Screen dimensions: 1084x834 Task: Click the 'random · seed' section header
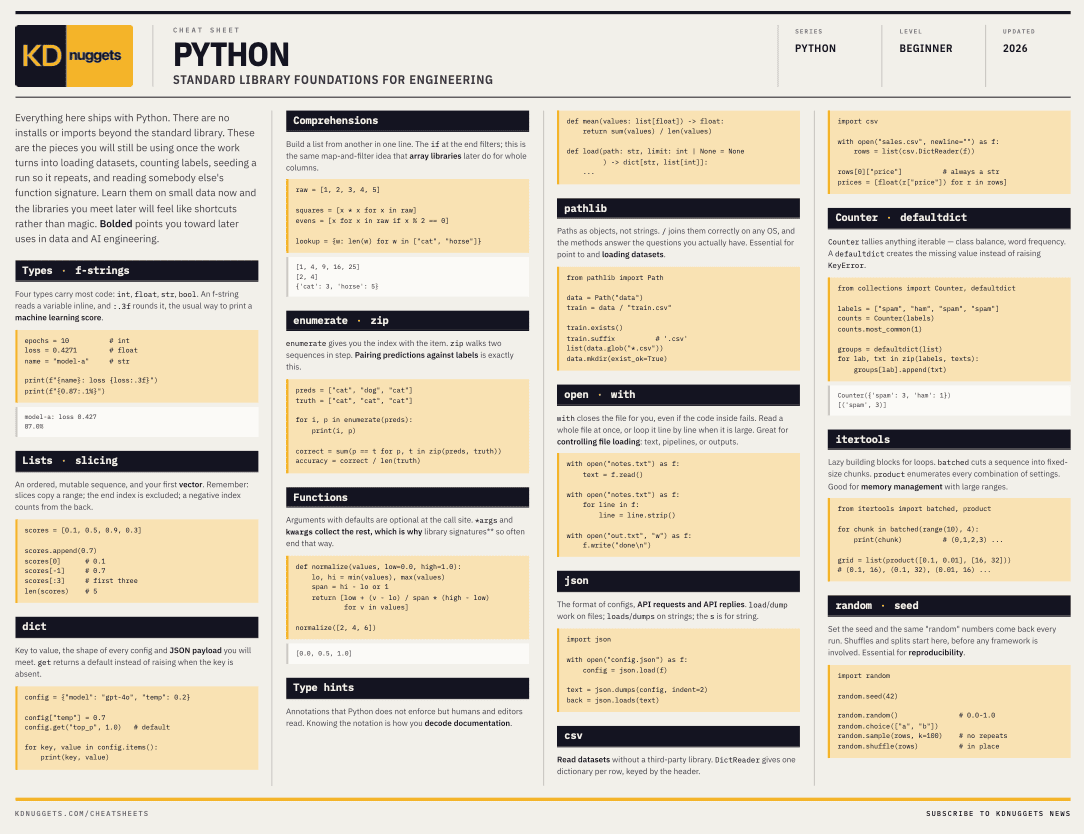(x=949, y=605)
